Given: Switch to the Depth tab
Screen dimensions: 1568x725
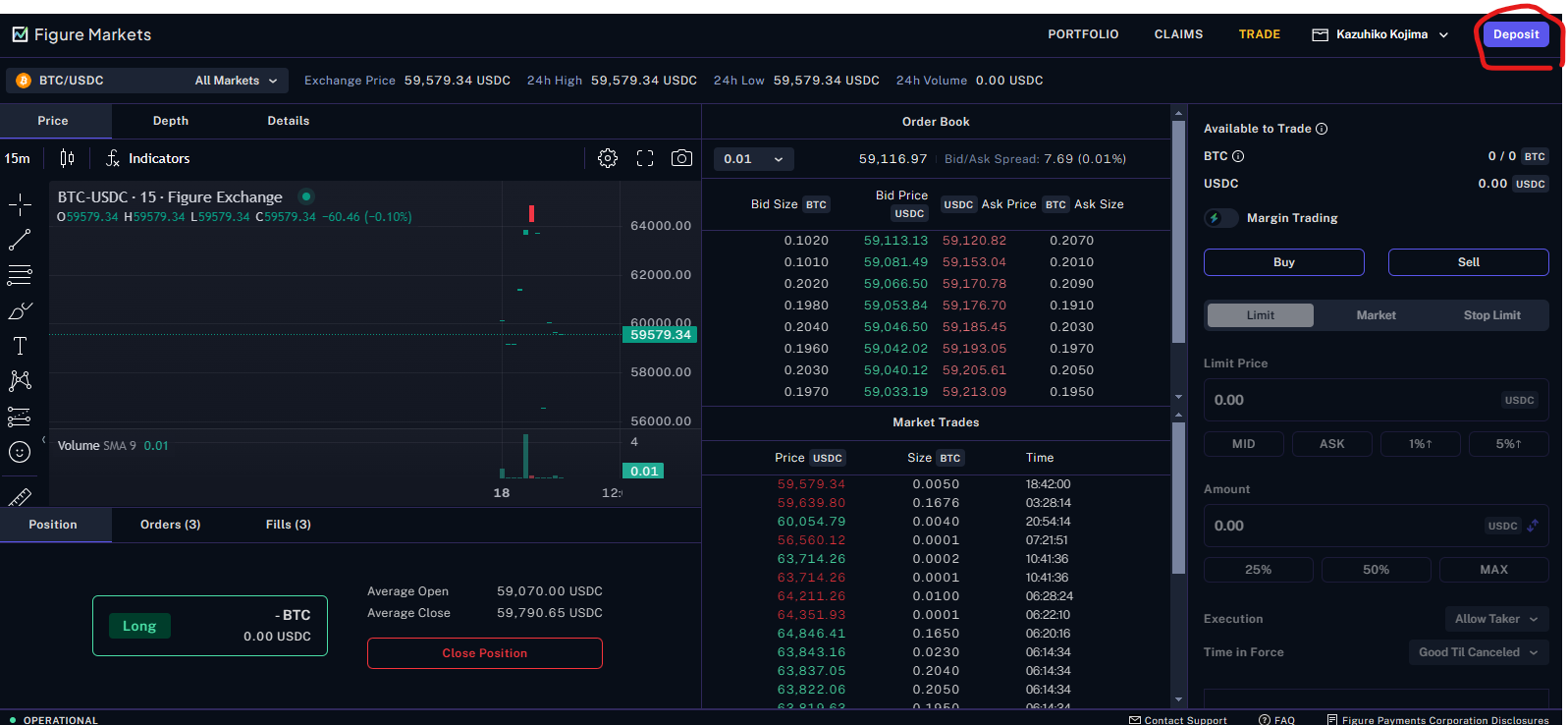Looking at the screenshot, I should click(x=171, y=121).
